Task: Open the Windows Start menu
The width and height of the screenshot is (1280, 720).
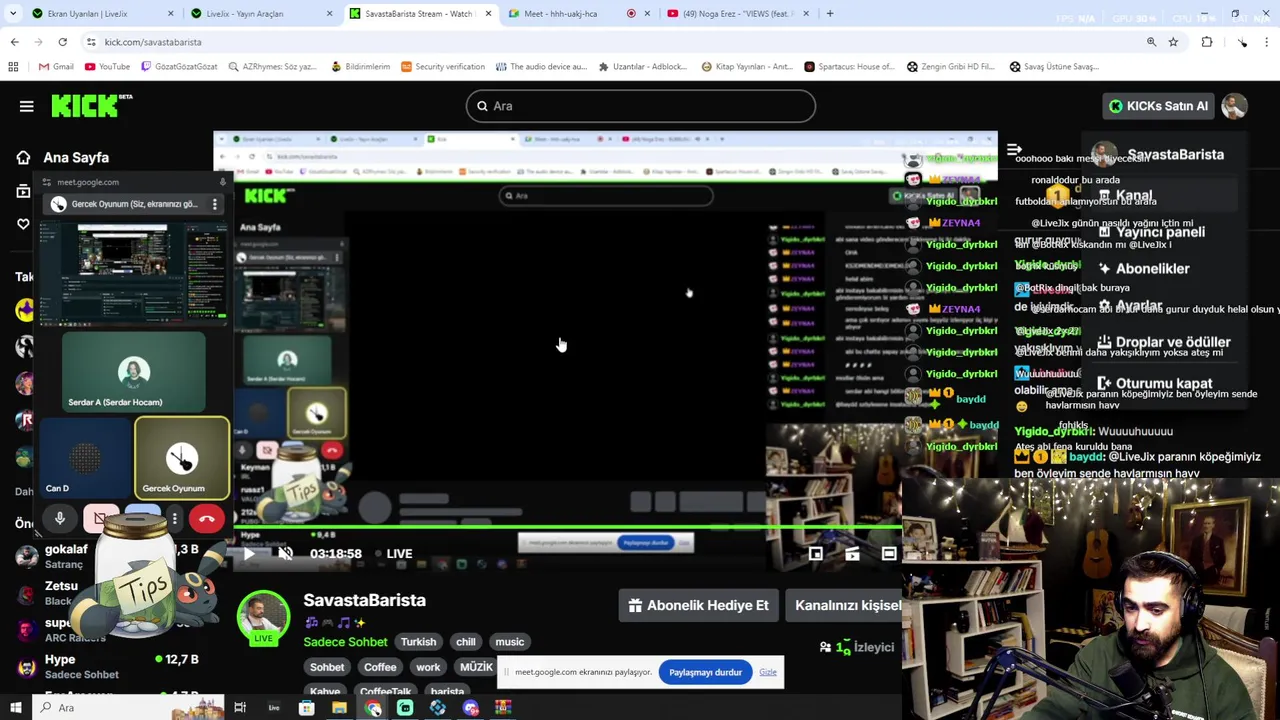Action: pos(15,708)
